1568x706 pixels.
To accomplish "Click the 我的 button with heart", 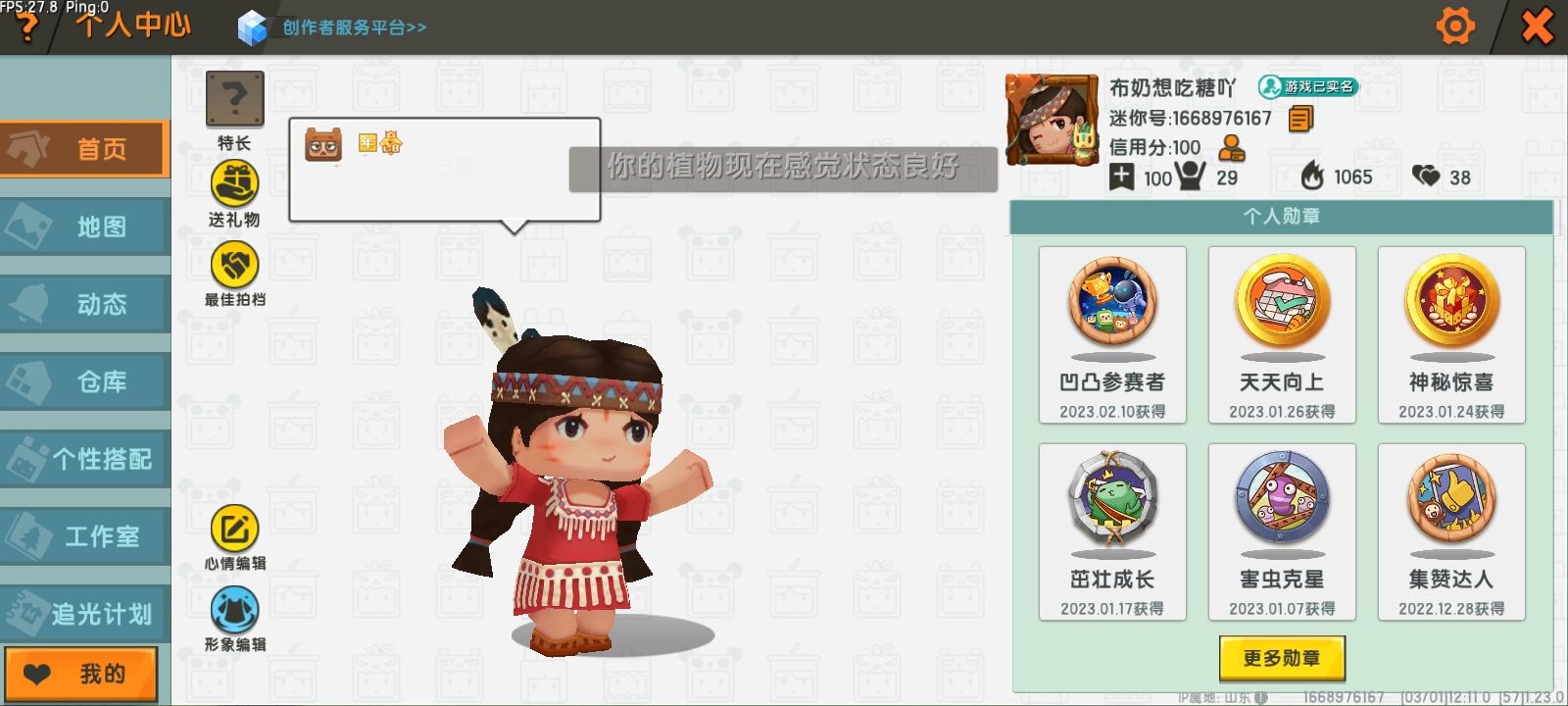I will 80,674.
